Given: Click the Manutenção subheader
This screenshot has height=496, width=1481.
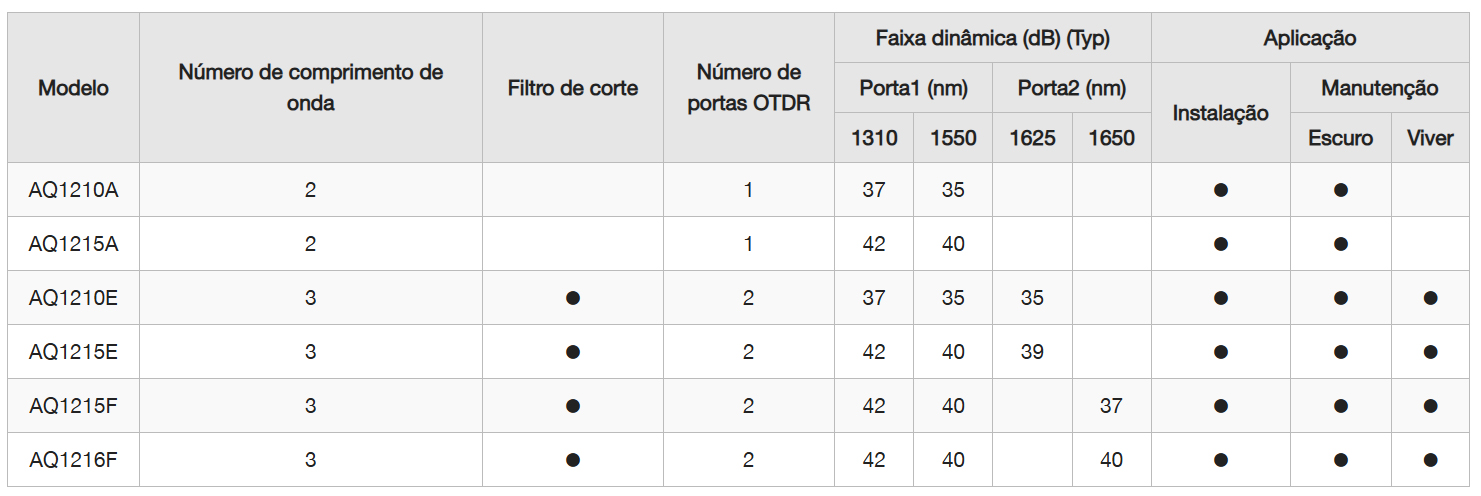Looking at the screenshot, I should [1380, 88].
